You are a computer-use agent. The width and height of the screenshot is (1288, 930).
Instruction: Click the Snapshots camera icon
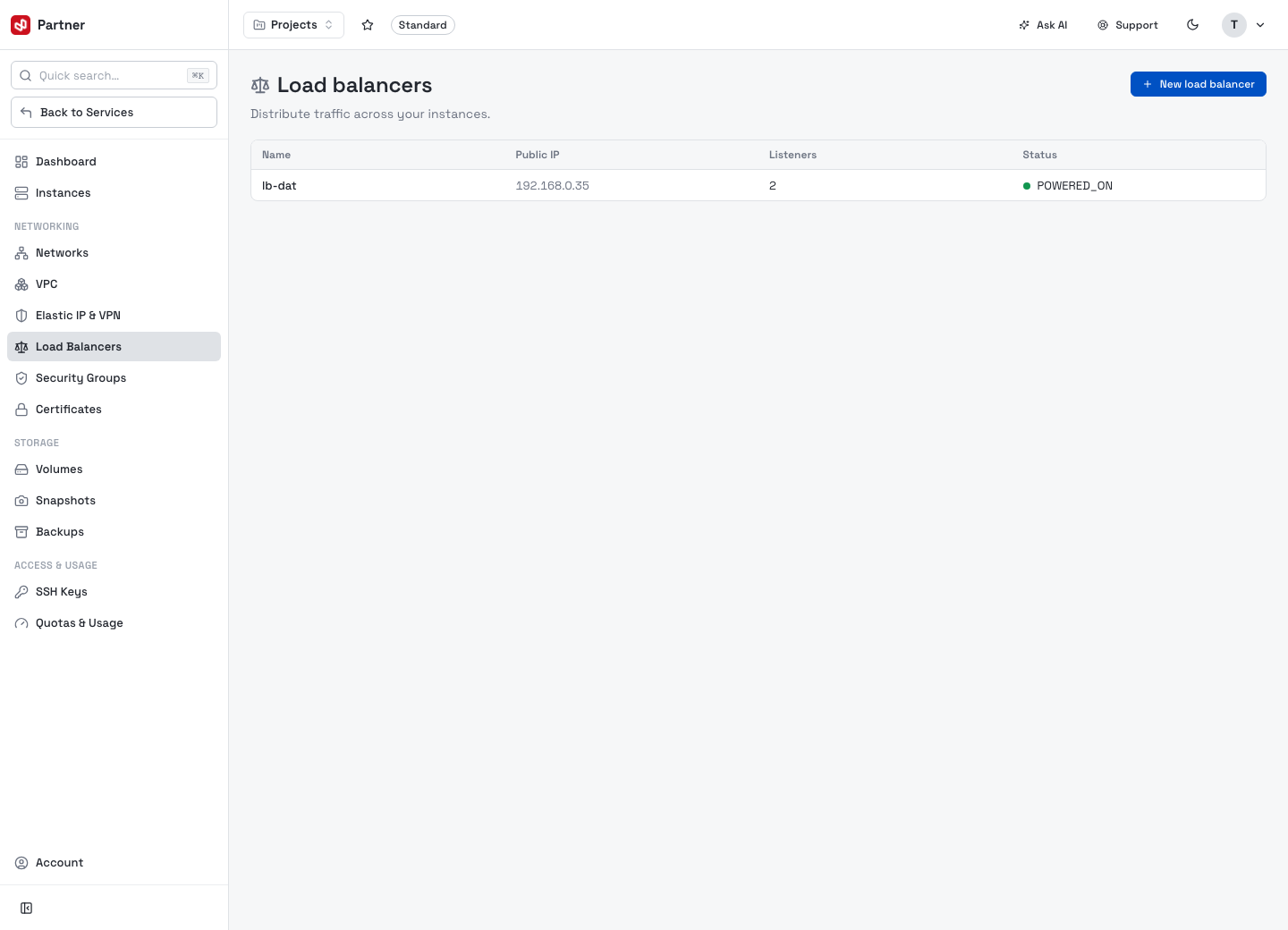click(x=21, y=501)
